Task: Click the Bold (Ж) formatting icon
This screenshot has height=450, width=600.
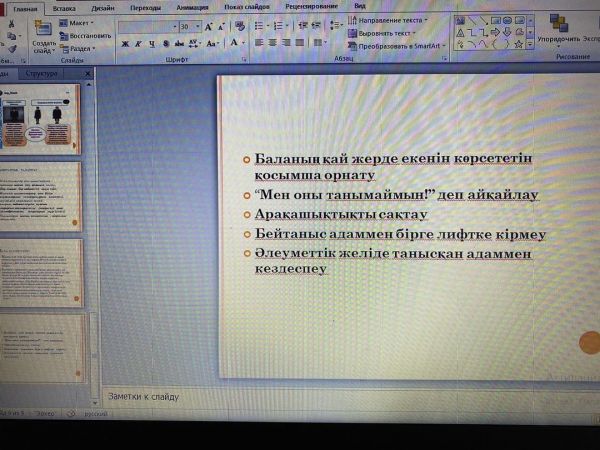Action: [125, 44]
